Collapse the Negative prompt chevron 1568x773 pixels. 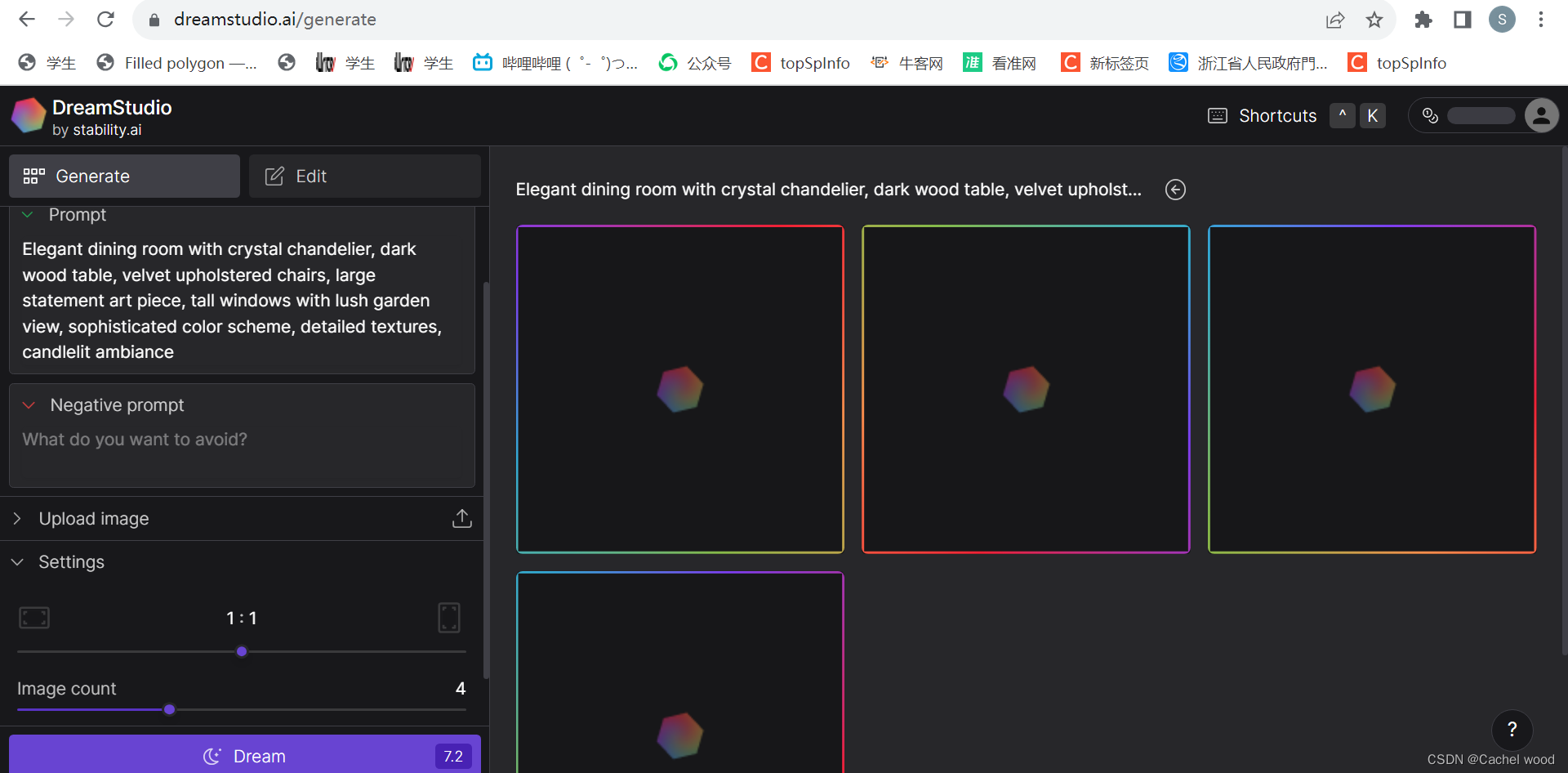29,405
